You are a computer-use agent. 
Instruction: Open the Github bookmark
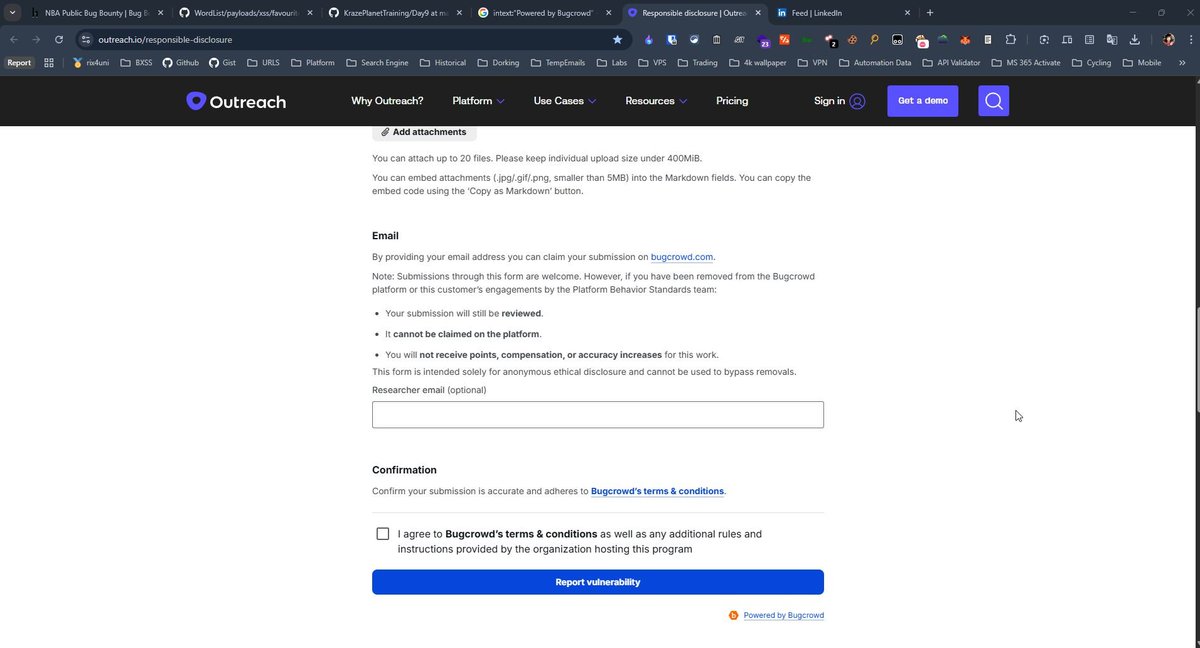pyautogui.click(x=180, y=62)
